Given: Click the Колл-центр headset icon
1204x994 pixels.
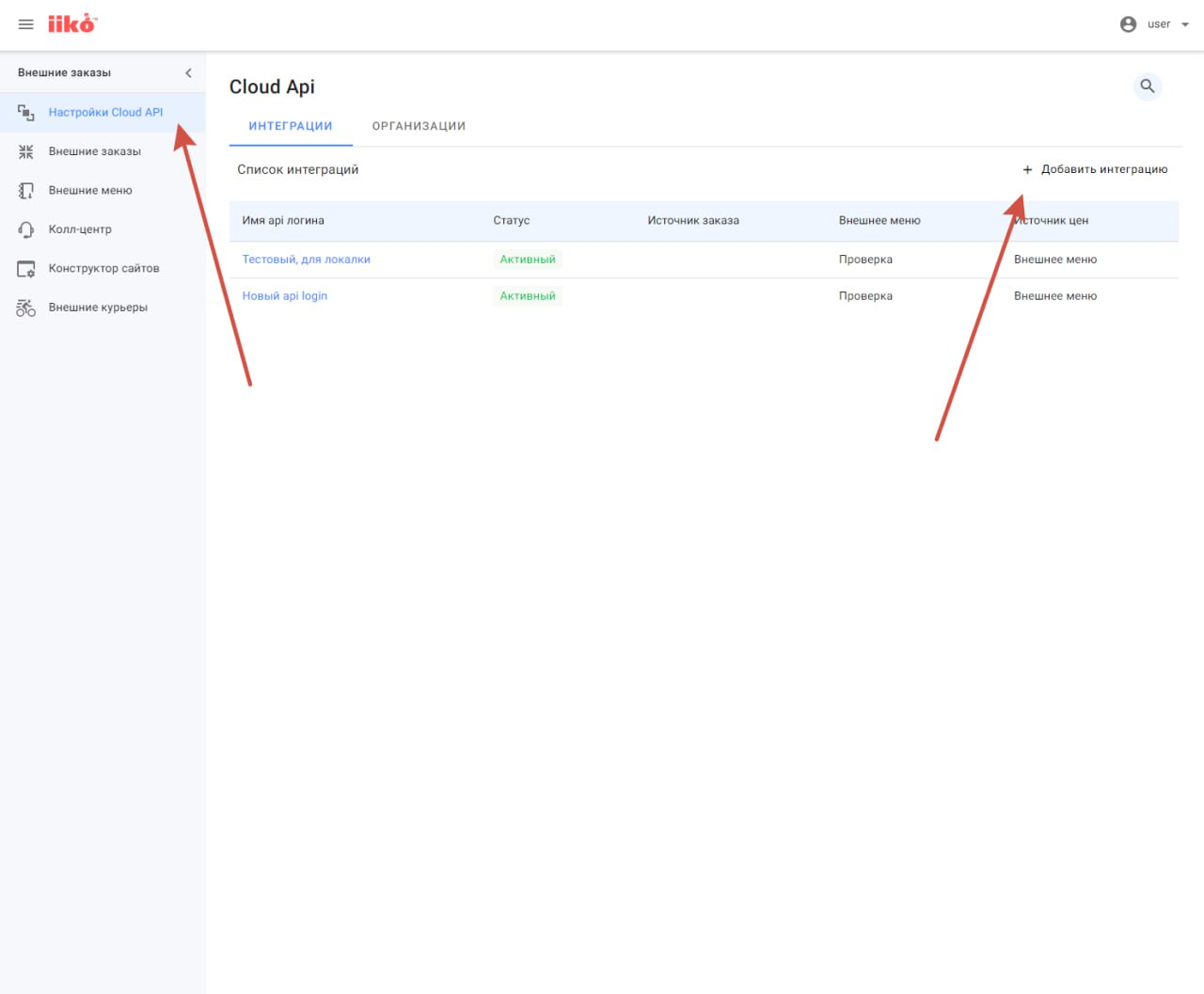Looking at the screenshot, I should pos(26,229).
